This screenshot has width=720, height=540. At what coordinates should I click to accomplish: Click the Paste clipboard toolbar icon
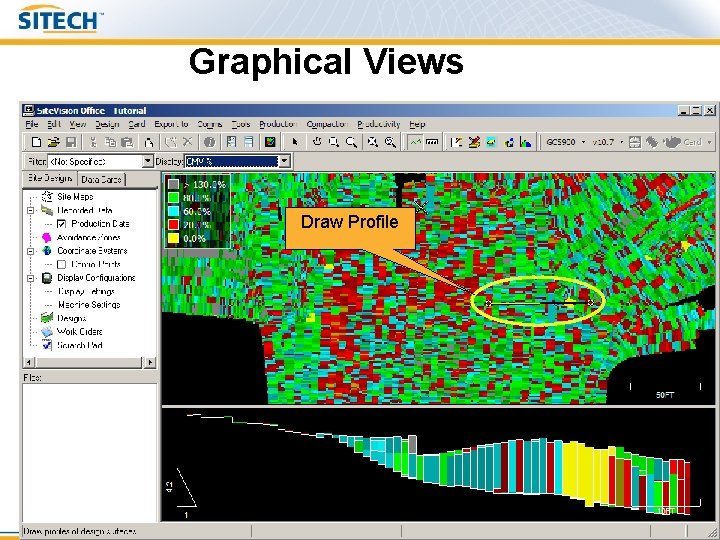tap(127, 142)
